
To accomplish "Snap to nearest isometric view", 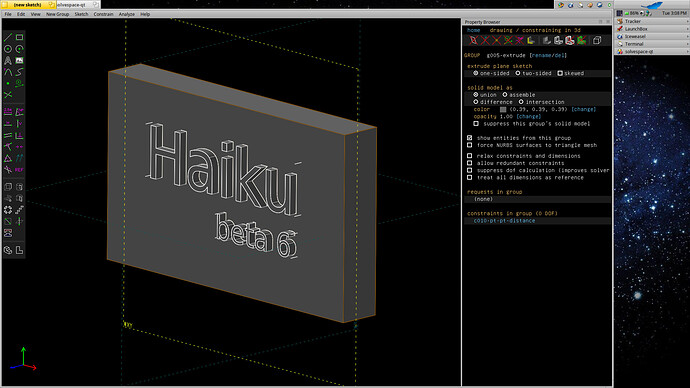I will [8, 250].
